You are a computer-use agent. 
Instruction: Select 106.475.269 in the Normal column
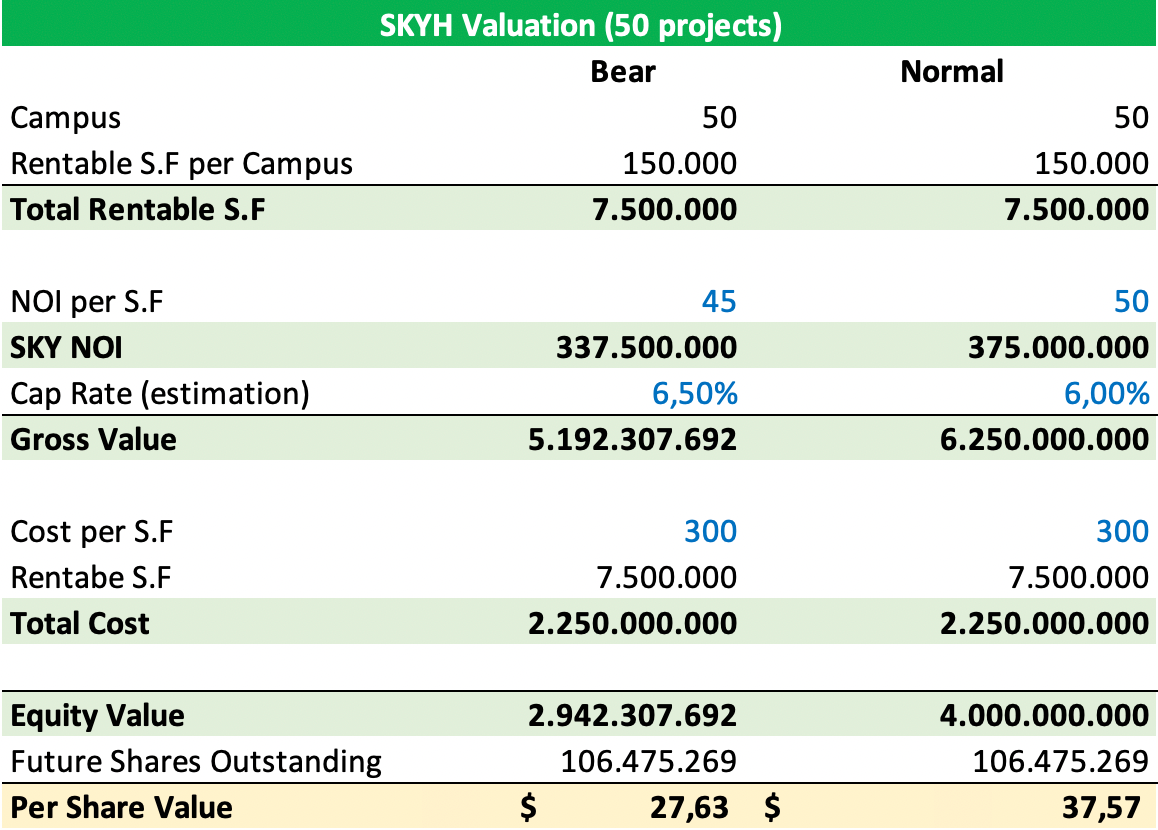1061,761
